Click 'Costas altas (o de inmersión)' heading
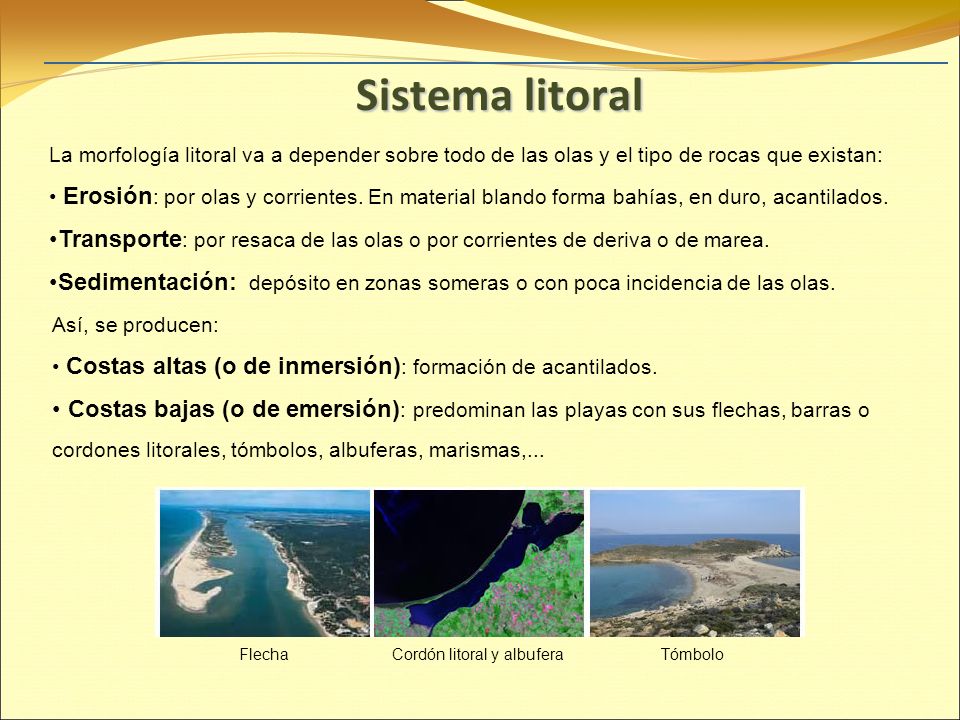Viewport: 960px width, 720px height. point(233,367)
